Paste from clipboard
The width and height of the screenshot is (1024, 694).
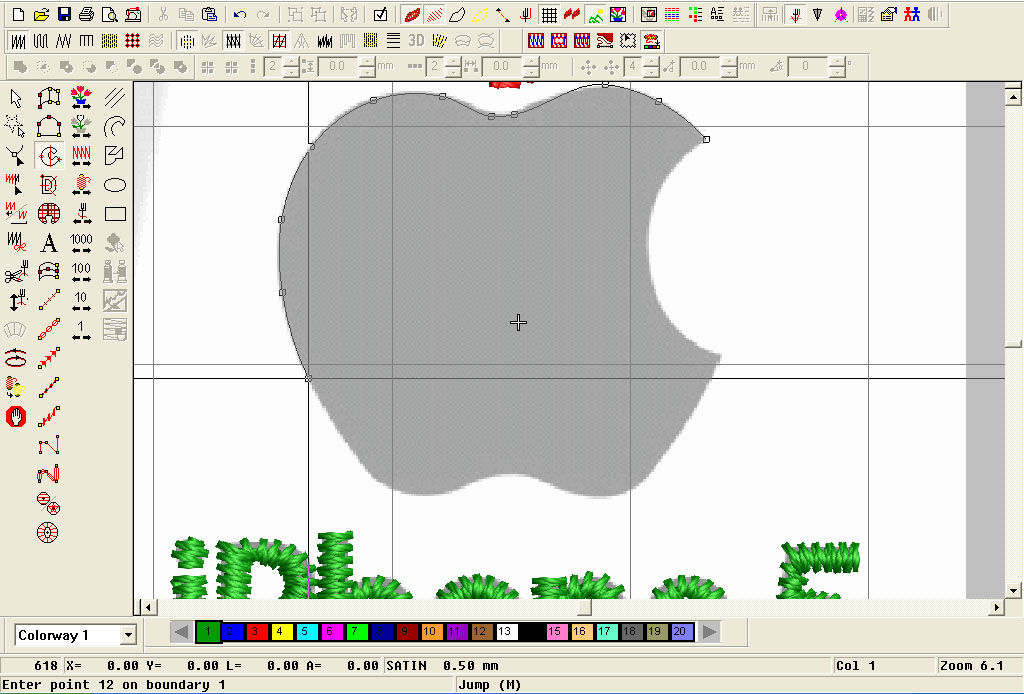click(209, 14)
